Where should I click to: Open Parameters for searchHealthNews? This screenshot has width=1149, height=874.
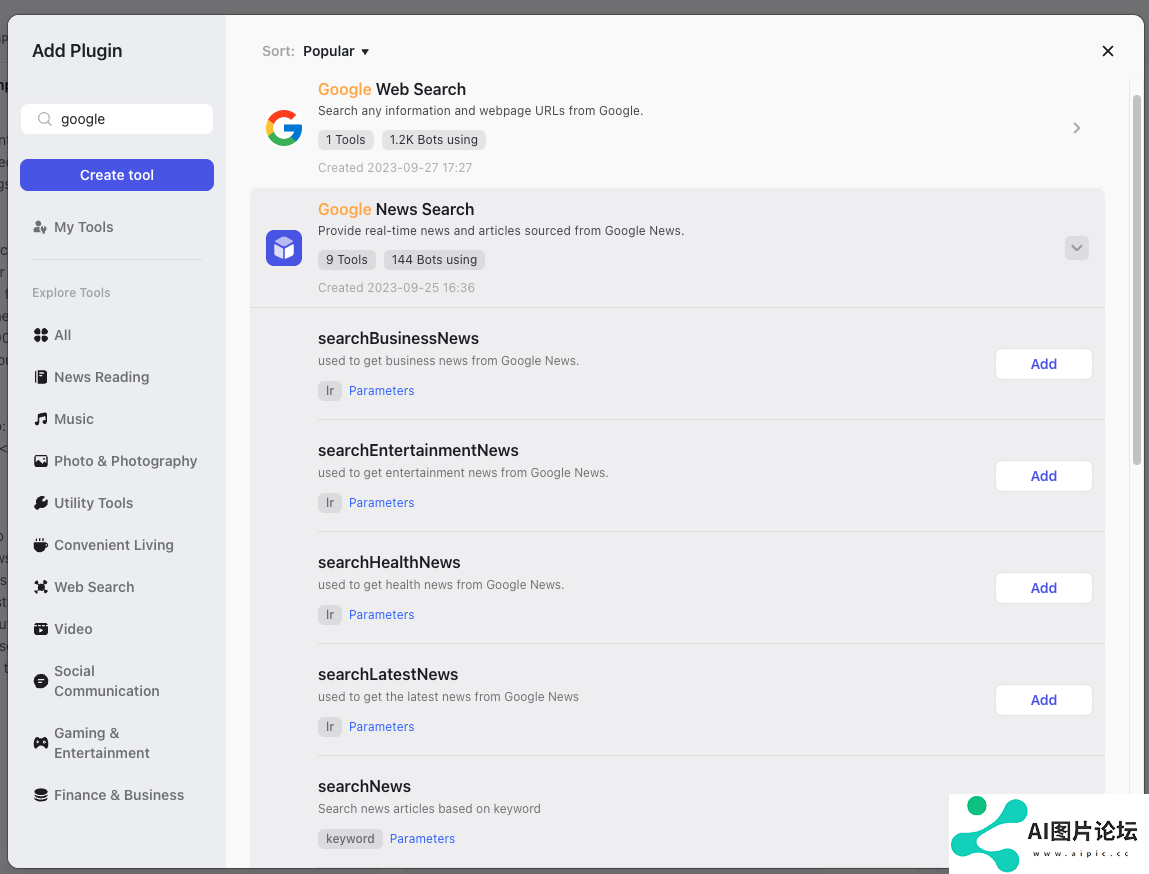tap(381, 615)
